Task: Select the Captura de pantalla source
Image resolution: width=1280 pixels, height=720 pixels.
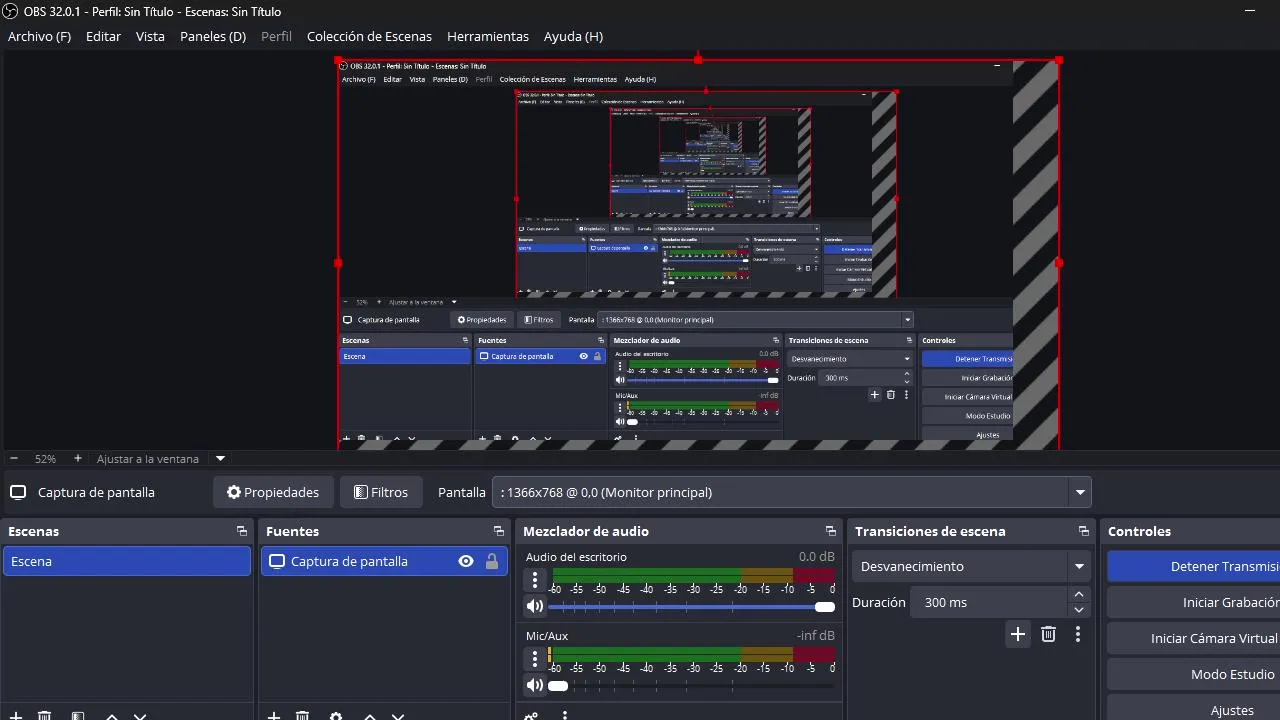Action: tap(384, 561)
